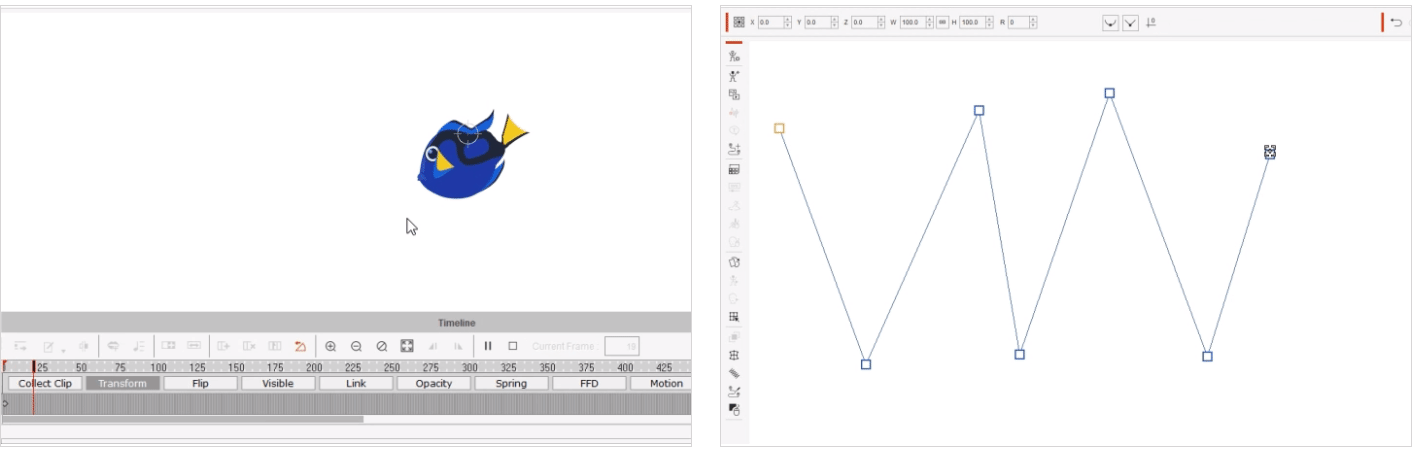This screenshot has width=1415, height=450.
Task: Stop playback in the Timeline
Action: [x=513, y=346]
